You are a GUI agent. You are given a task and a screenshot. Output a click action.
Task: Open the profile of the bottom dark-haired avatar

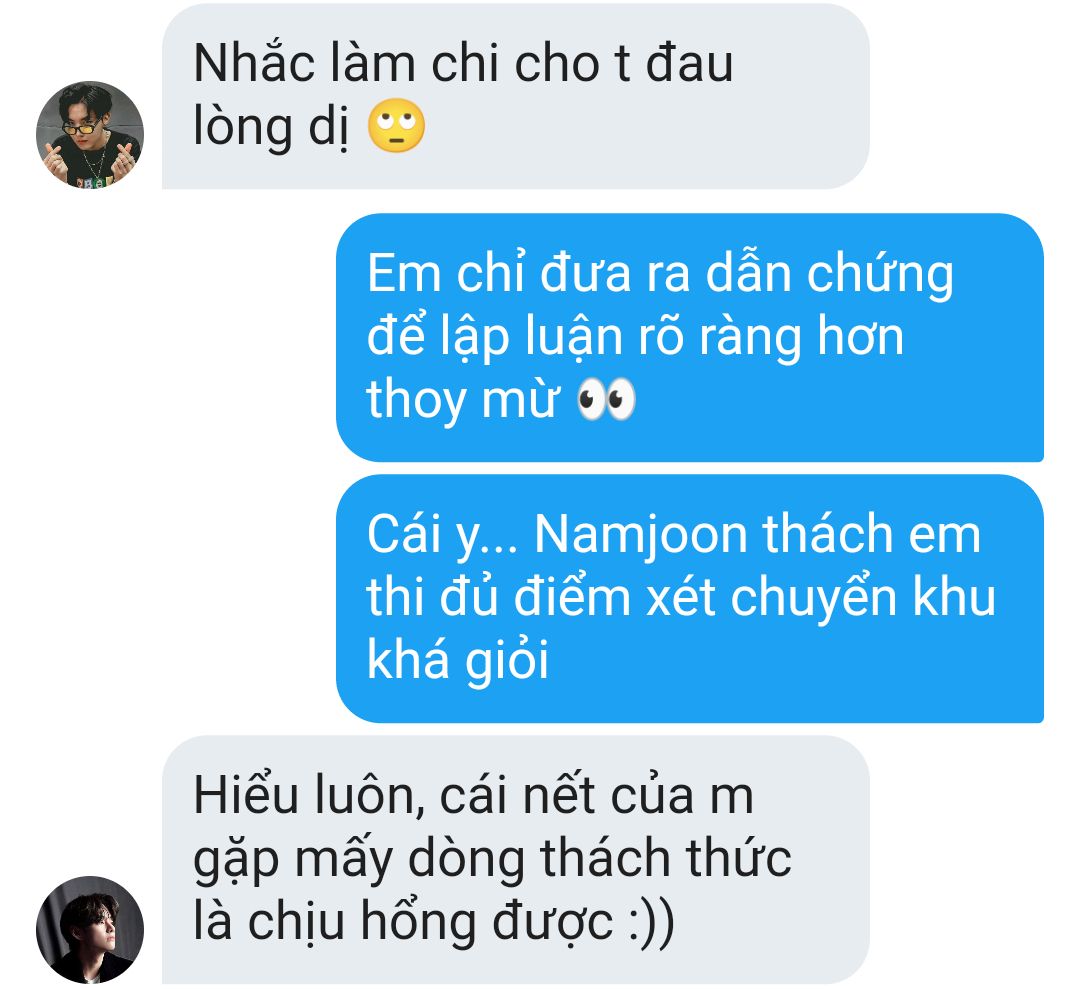[90, 930]
